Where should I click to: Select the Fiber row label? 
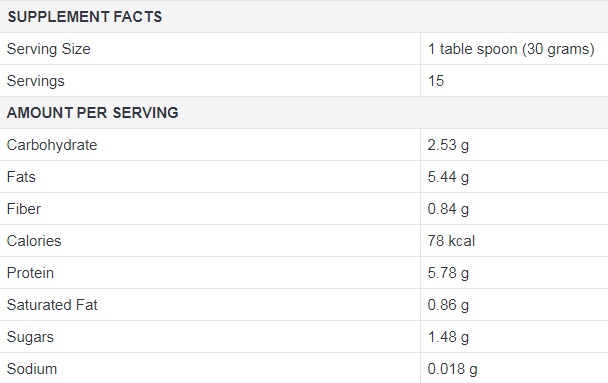(24, 209)
